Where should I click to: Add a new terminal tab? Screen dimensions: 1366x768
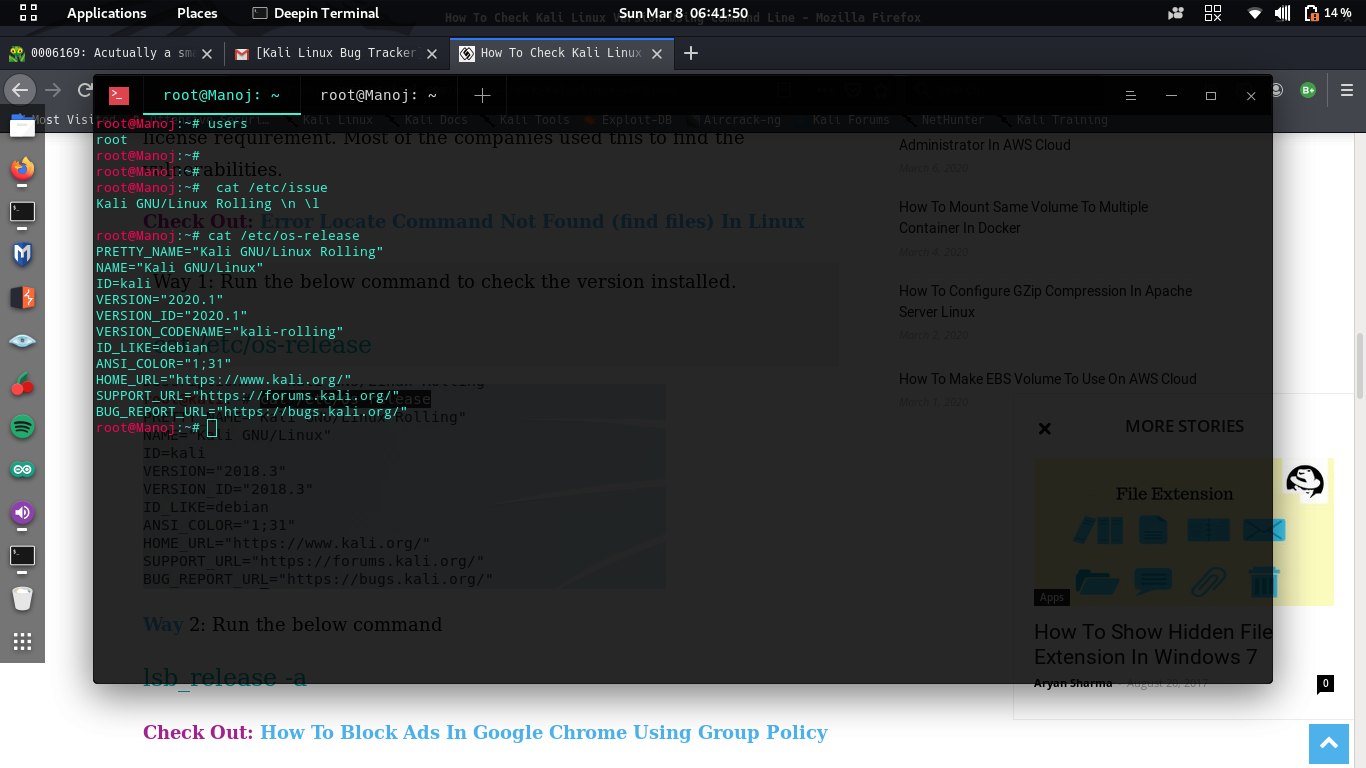(482, 96)
